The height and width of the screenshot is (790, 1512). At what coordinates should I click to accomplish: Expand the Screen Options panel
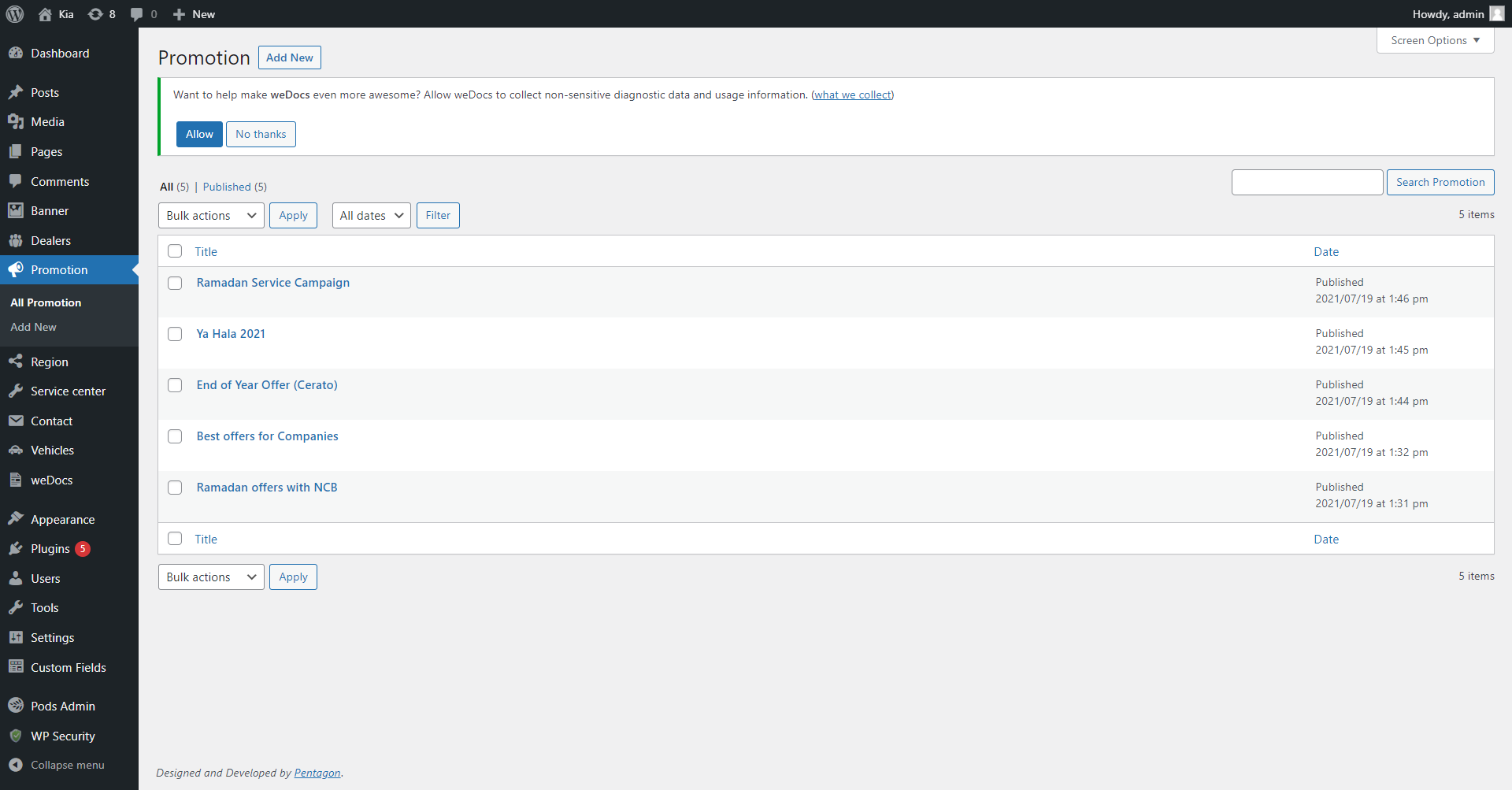pos(1435,40)
